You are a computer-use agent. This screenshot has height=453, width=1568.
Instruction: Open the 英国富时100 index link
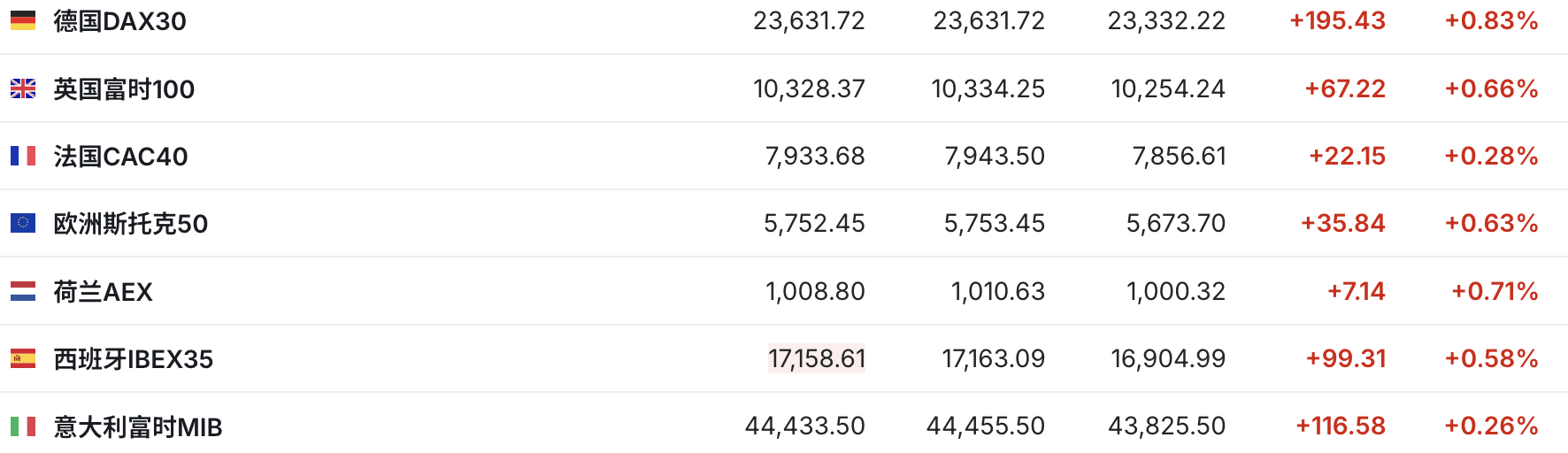point(124,89)
